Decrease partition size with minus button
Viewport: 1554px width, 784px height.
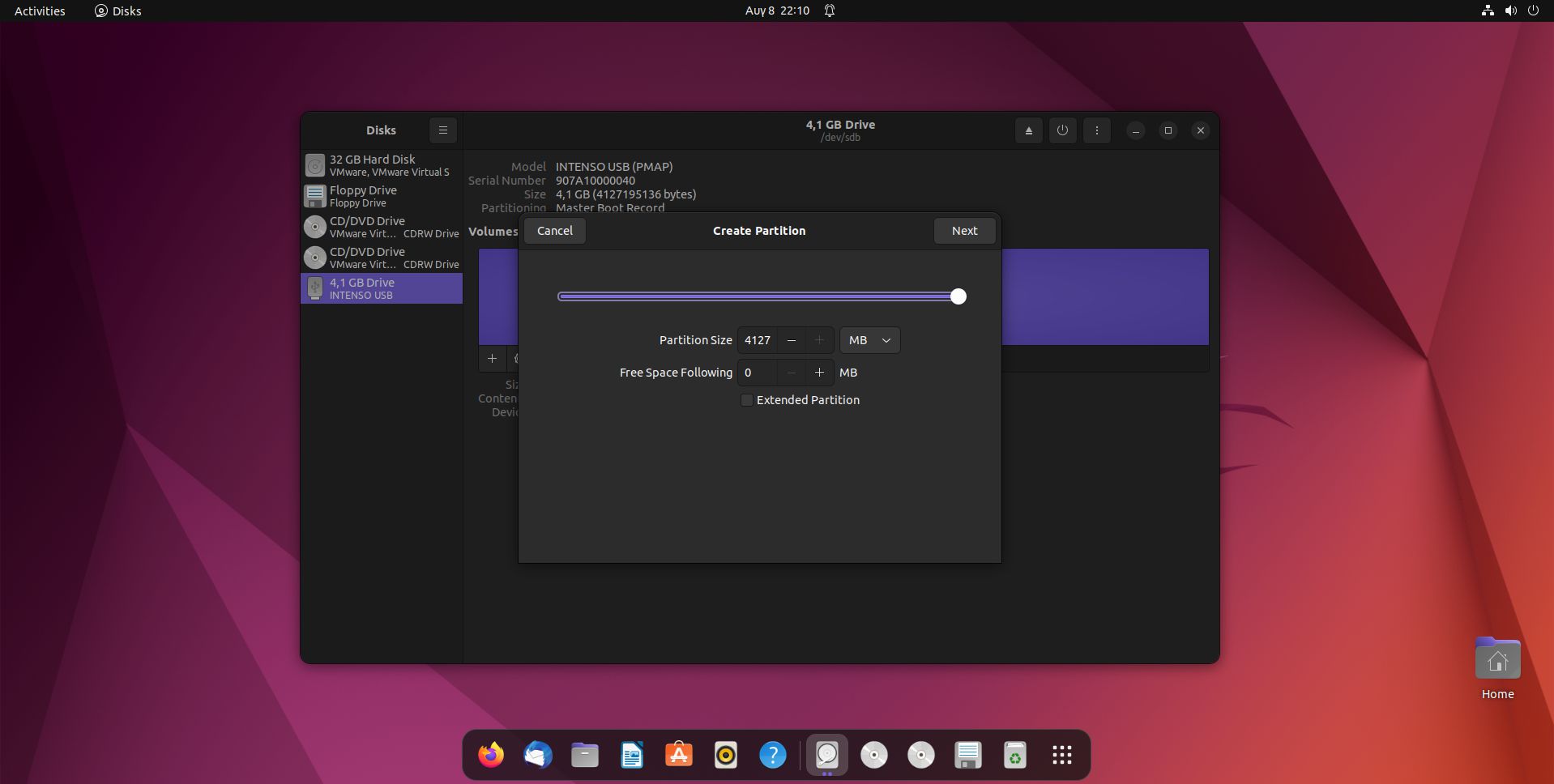[x=792, y=340]
